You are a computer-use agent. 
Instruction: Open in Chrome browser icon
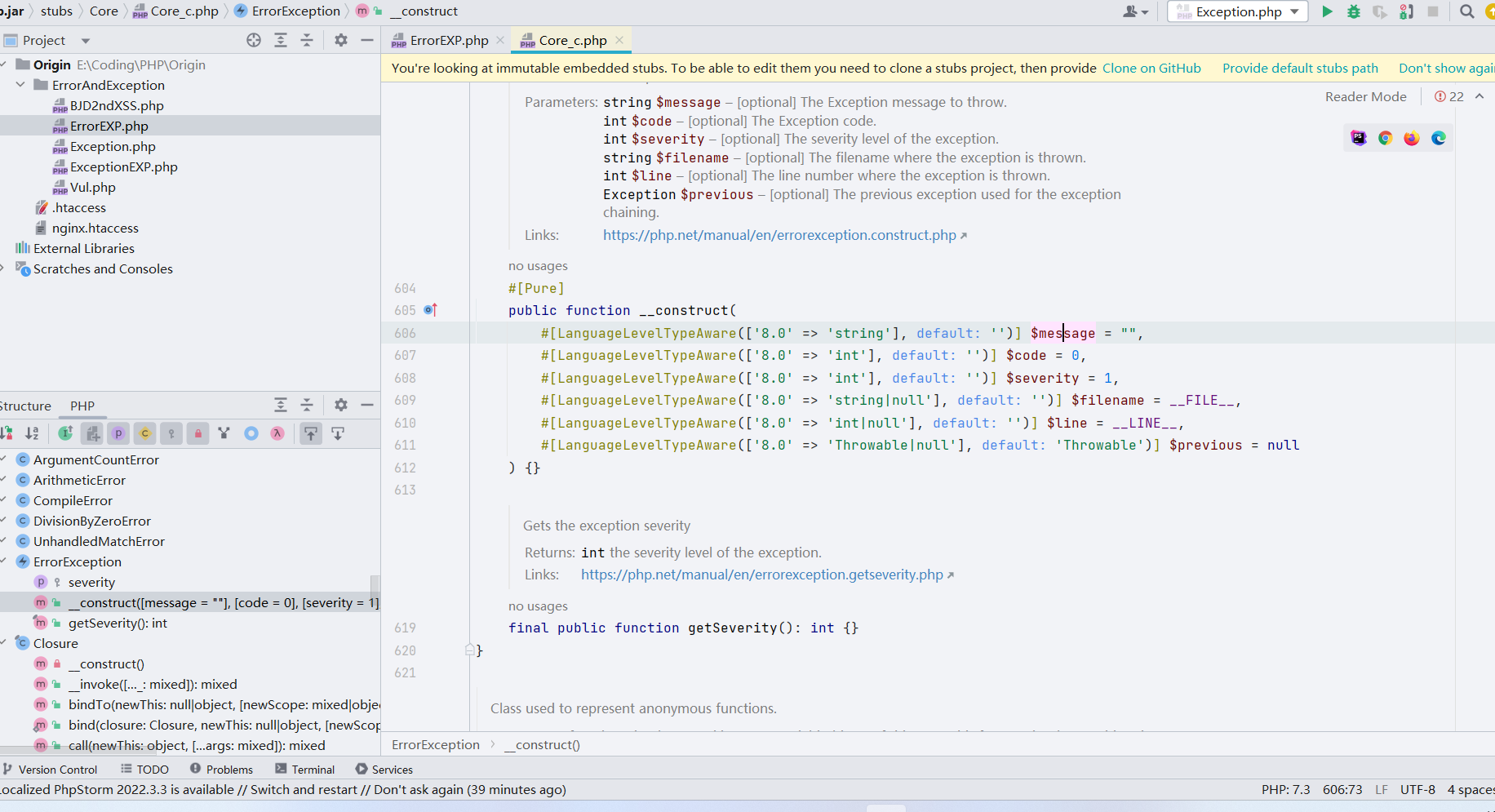[1385, 138]
